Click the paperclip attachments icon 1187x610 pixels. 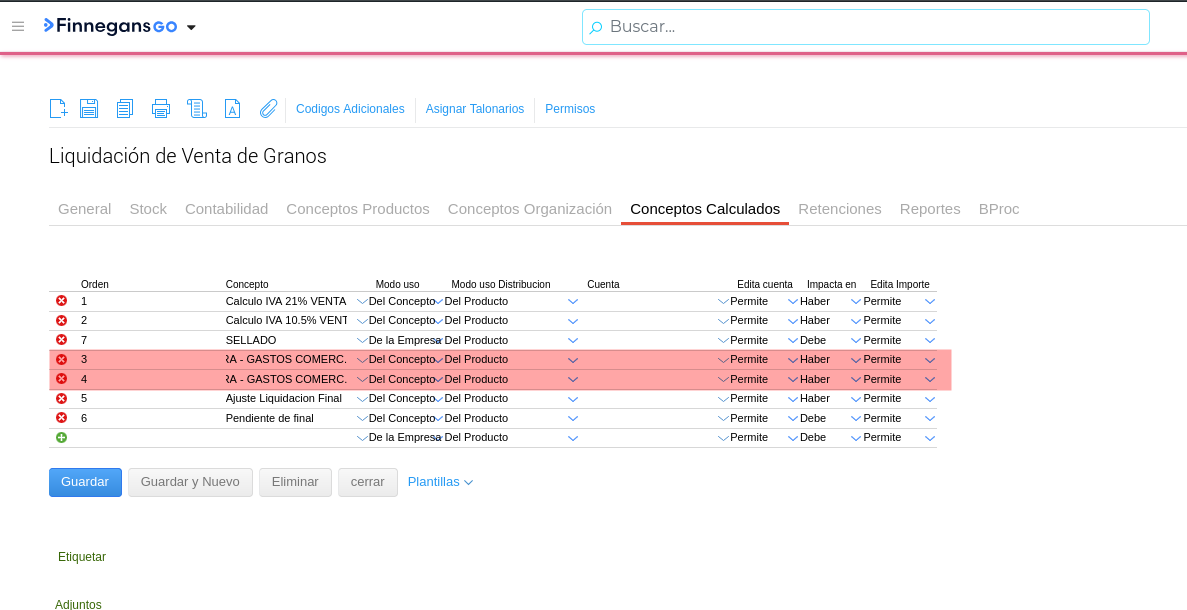point(268,109)
